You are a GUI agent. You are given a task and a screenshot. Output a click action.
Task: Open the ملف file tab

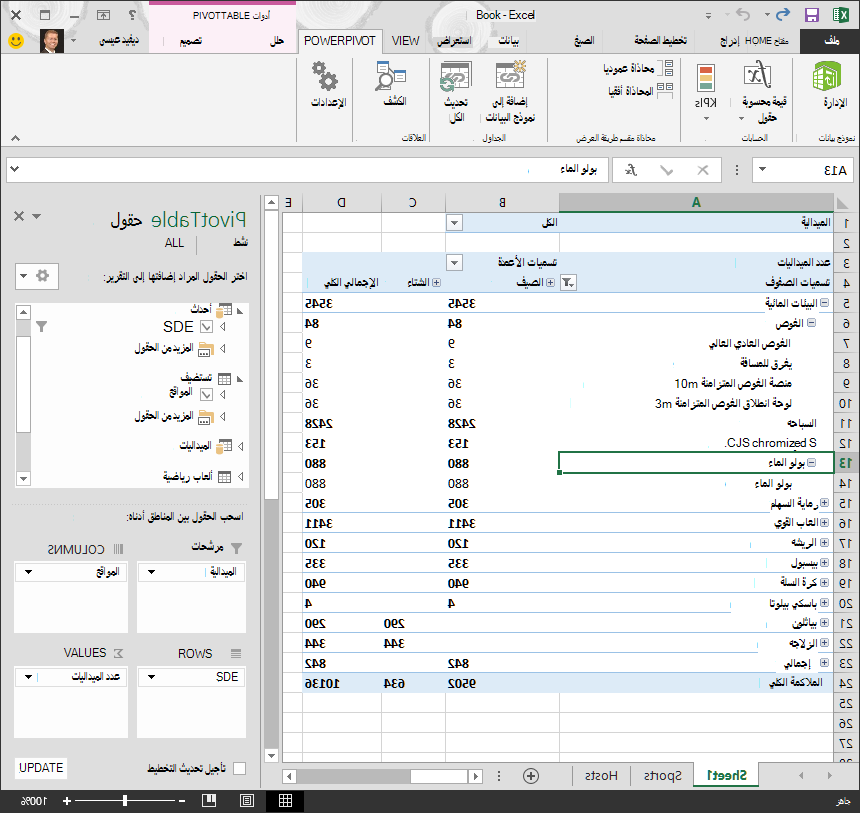[831, 41]
